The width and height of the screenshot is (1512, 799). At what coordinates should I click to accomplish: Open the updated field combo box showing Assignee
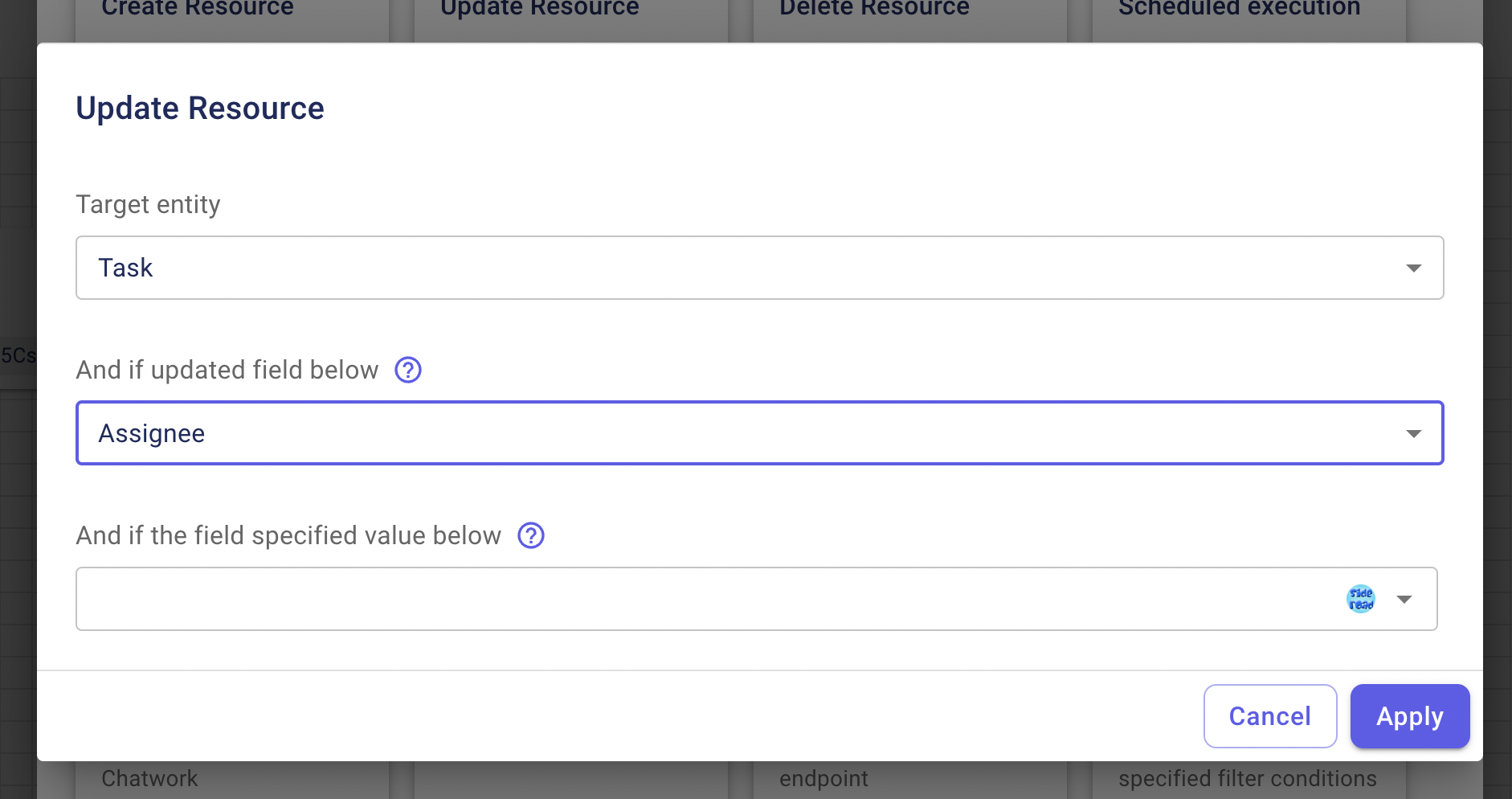[x=723, y=433]
